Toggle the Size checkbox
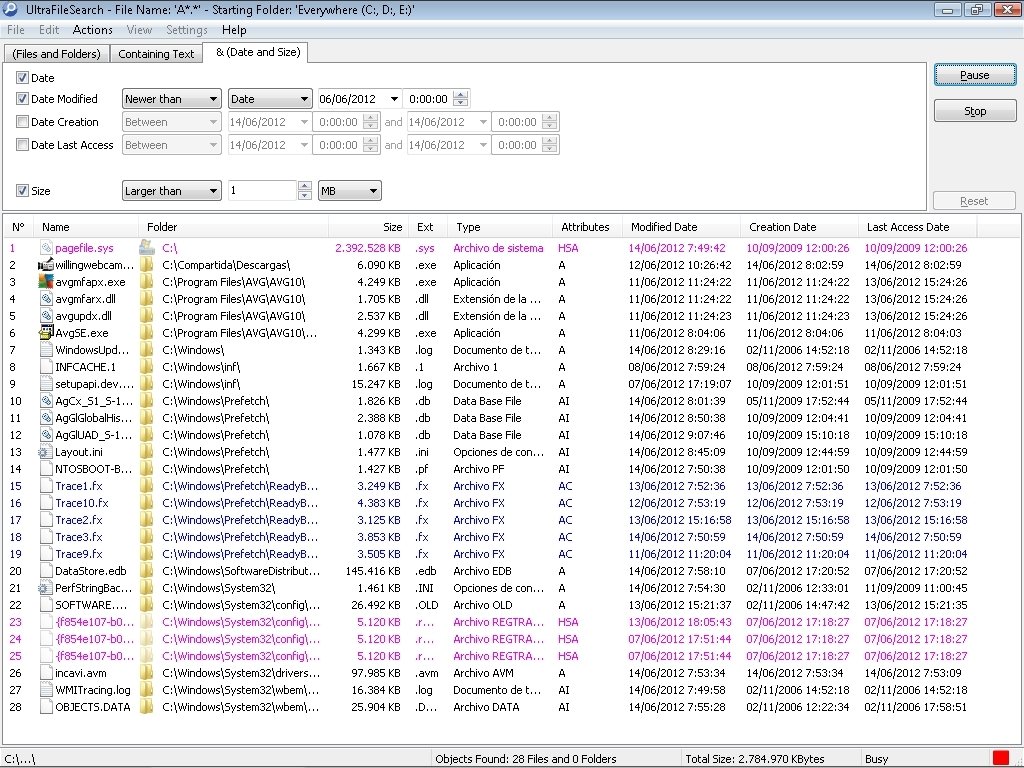The image size is (1024, 768). click(22, 191)
